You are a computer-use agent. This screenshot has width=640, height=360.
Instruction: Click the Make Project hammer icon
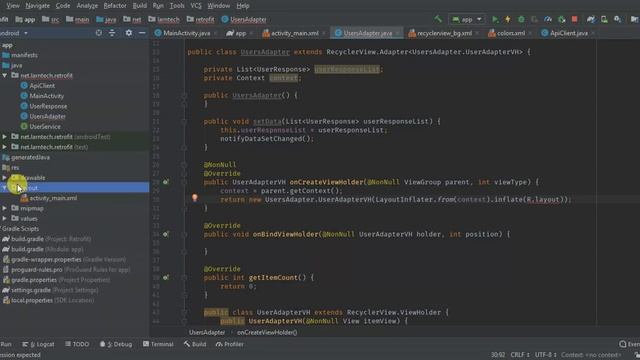[438, 19]
